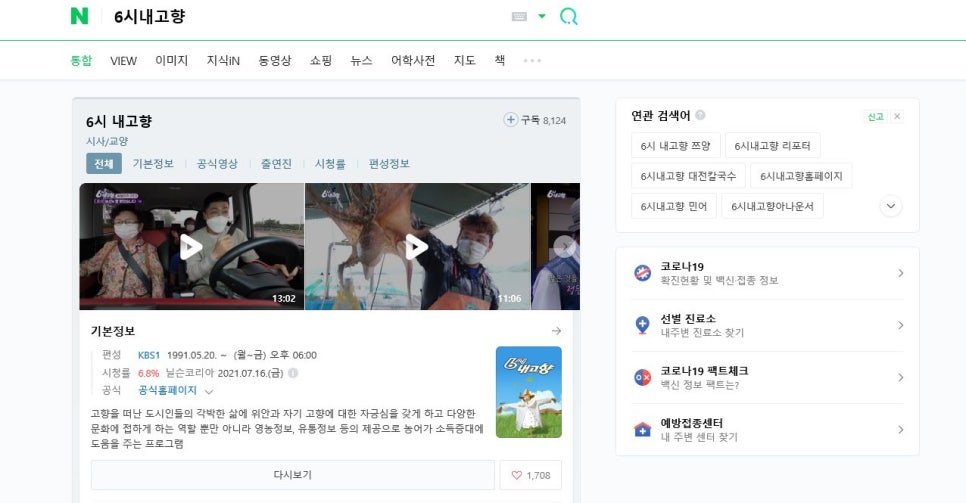966x503 pixels.
Task: Search related term 6시내고향아나운서
Action: tap(773, 206)
